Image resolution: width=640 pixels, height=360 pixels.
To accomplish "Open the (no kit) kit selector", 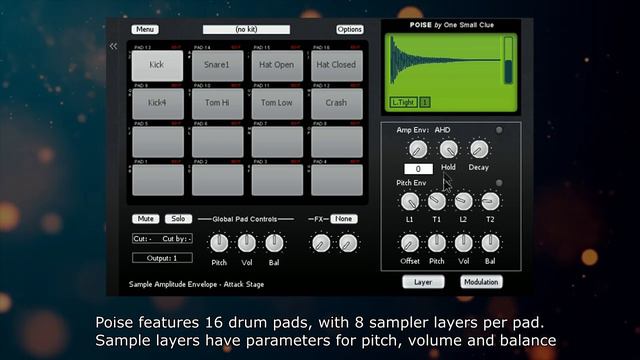I will [x=247, y=29].
